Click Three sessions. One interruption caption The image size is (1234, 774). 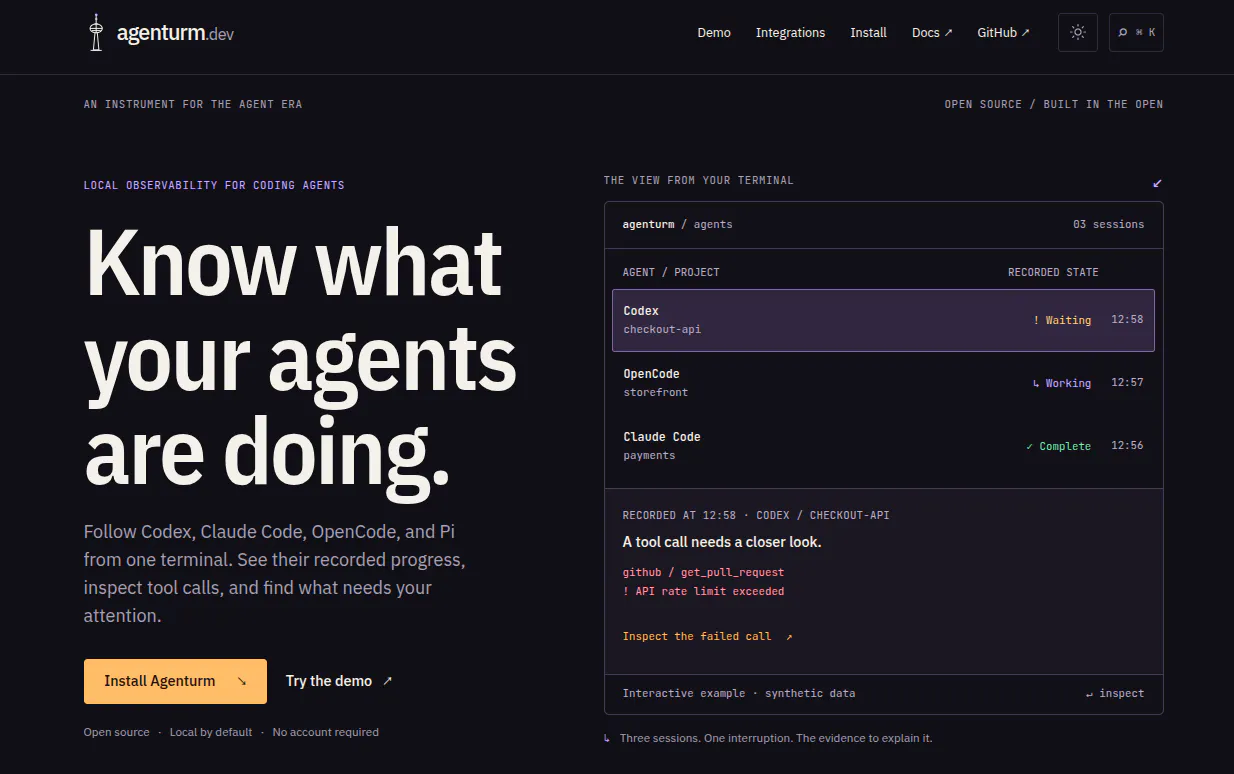tap(776, 738)
